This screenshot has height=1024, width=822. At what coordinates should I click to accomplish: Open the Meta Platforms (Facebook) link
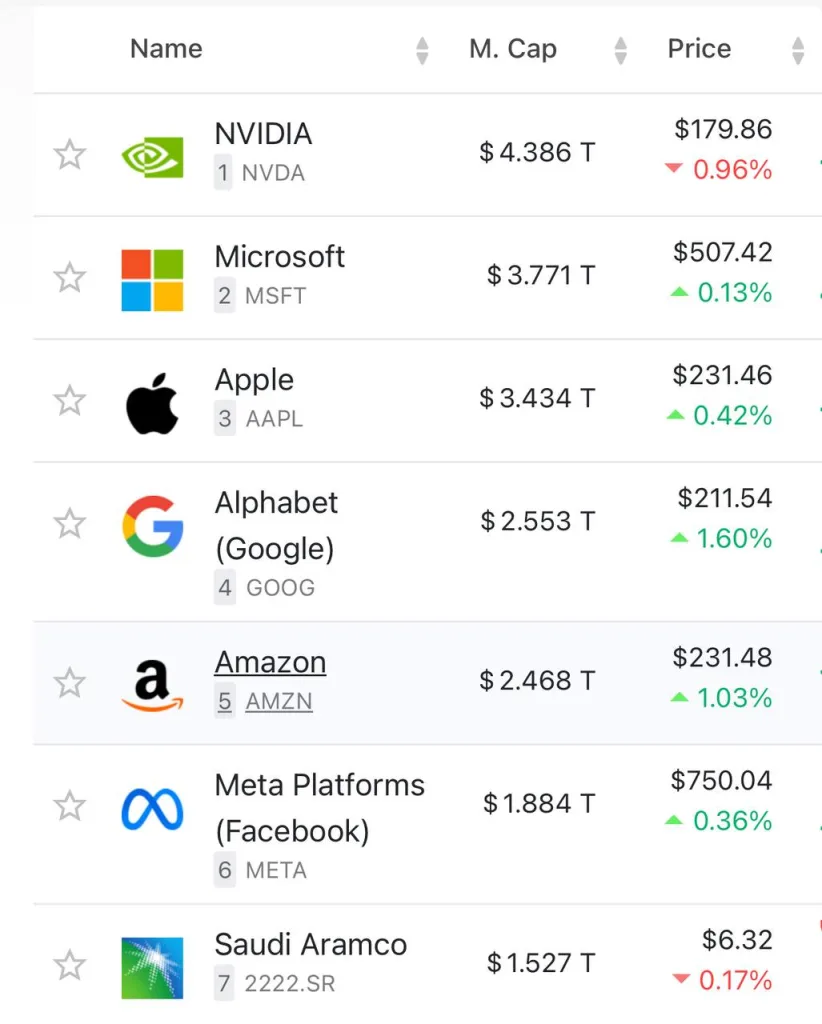tap(319, 807)
